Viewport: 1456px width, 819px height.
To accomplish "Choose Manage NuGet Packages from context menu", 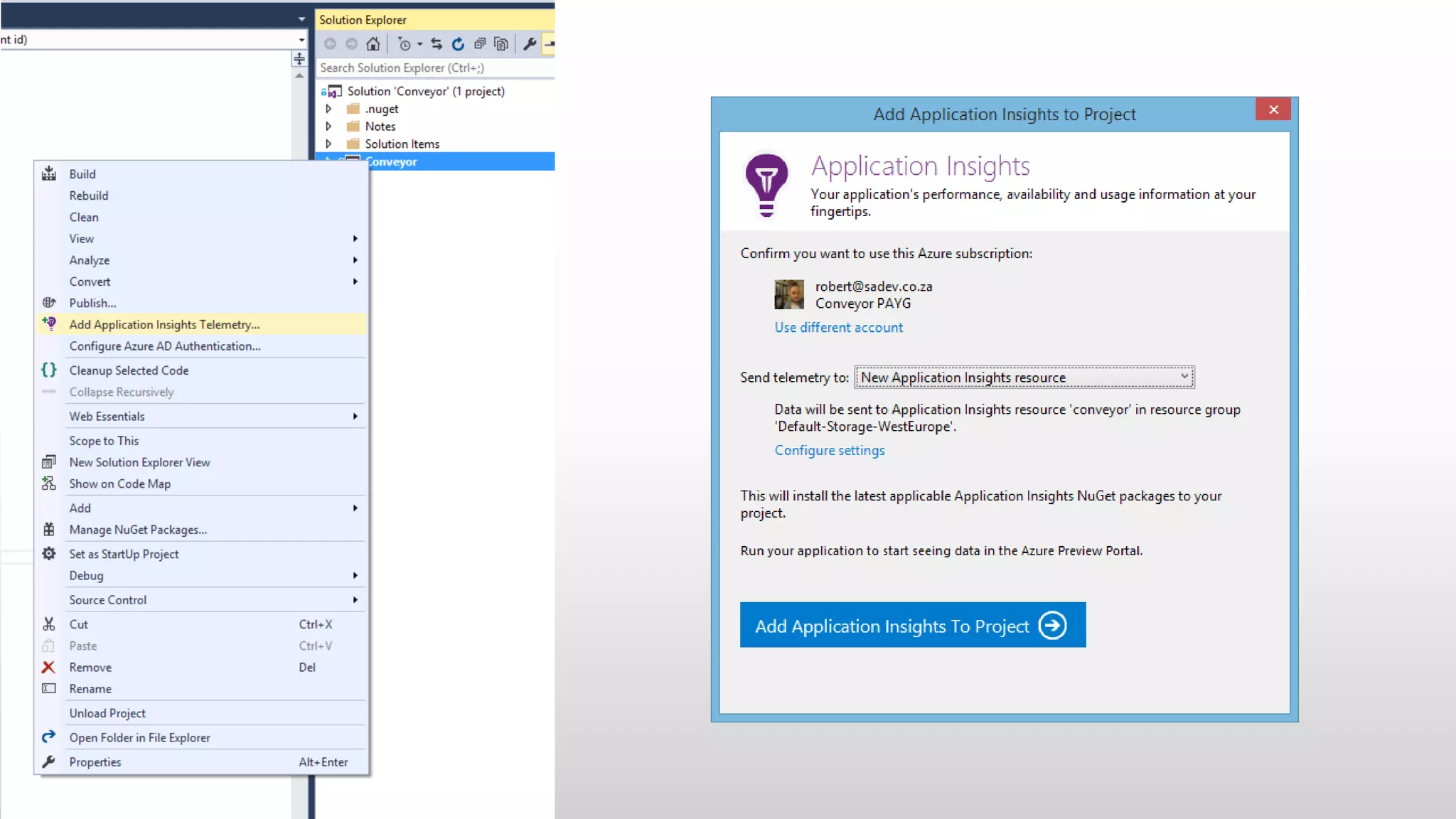I will [x=138, y=530].
